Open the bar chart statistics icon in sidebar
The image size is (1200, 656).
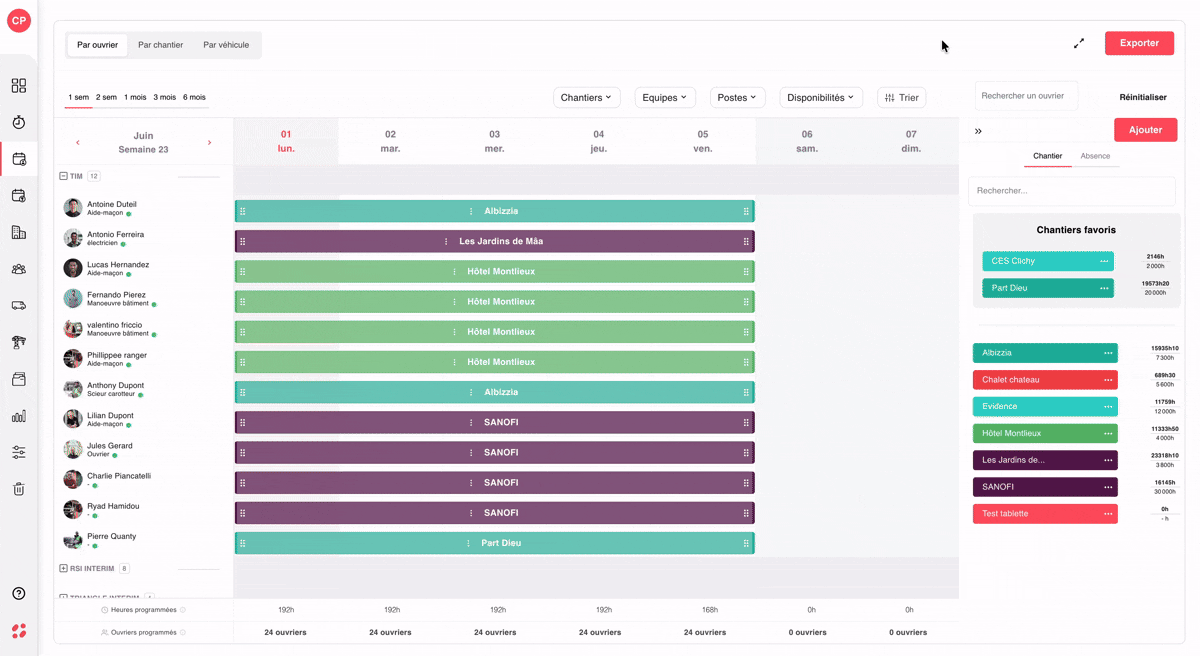[x=19, y=416]
